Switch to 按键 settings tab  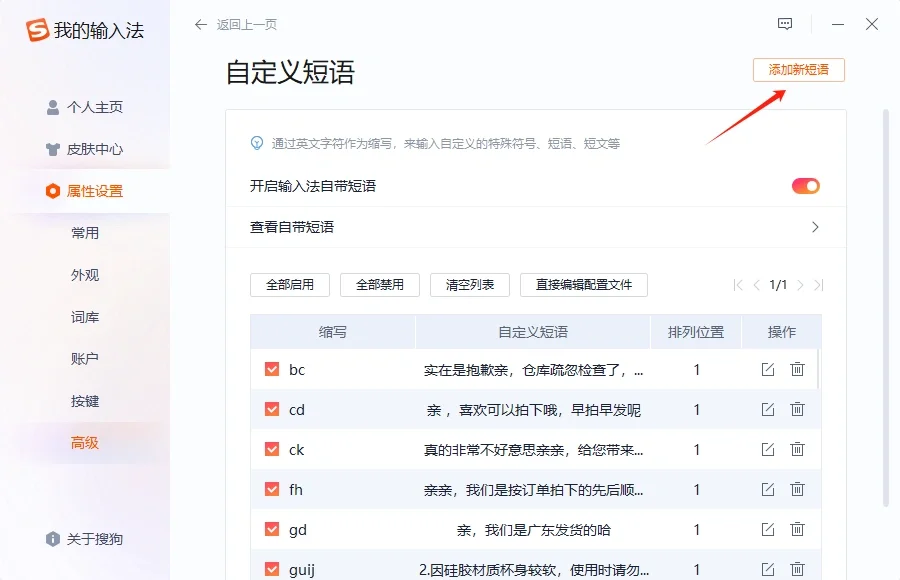[85, 401]
